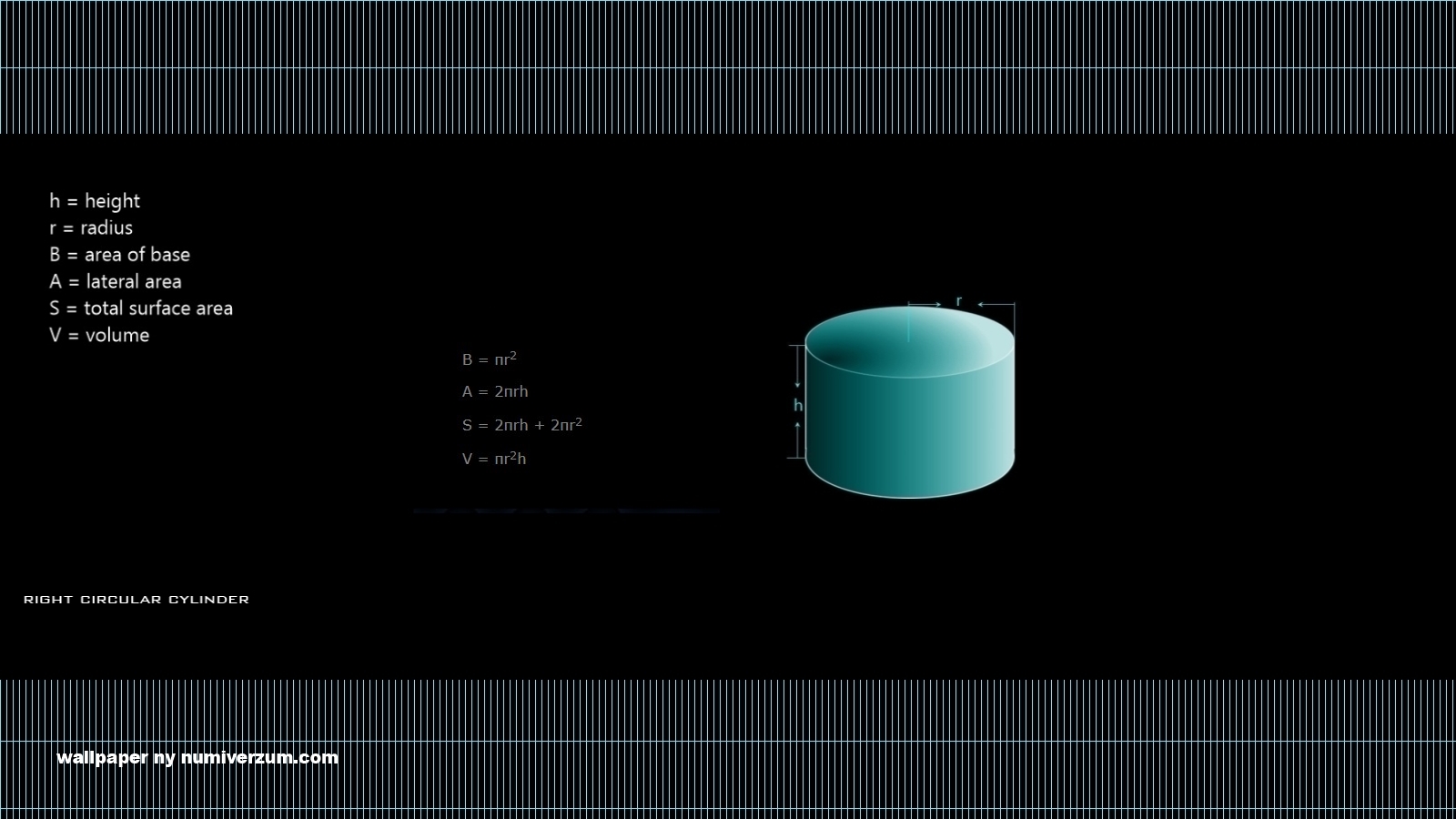Click the "S = total surface area" line
The image size is (1456, 819).
[141, 308]
